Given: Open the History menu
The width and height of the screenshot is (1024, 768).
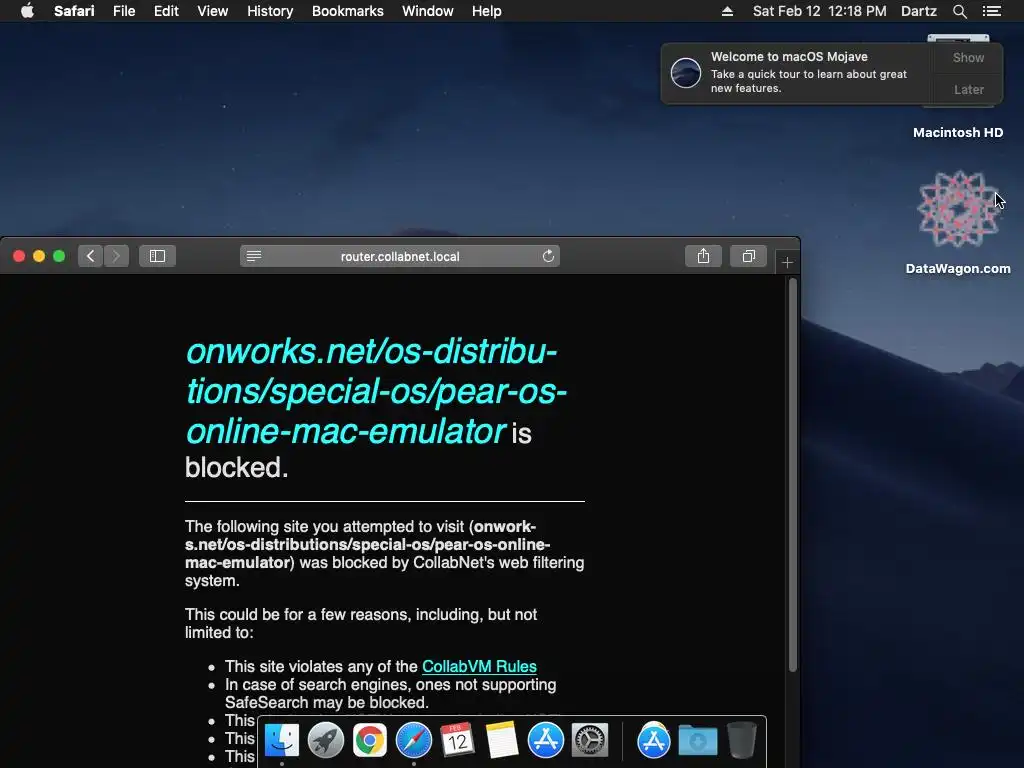Looking at the screenshot, I should 270,11.
